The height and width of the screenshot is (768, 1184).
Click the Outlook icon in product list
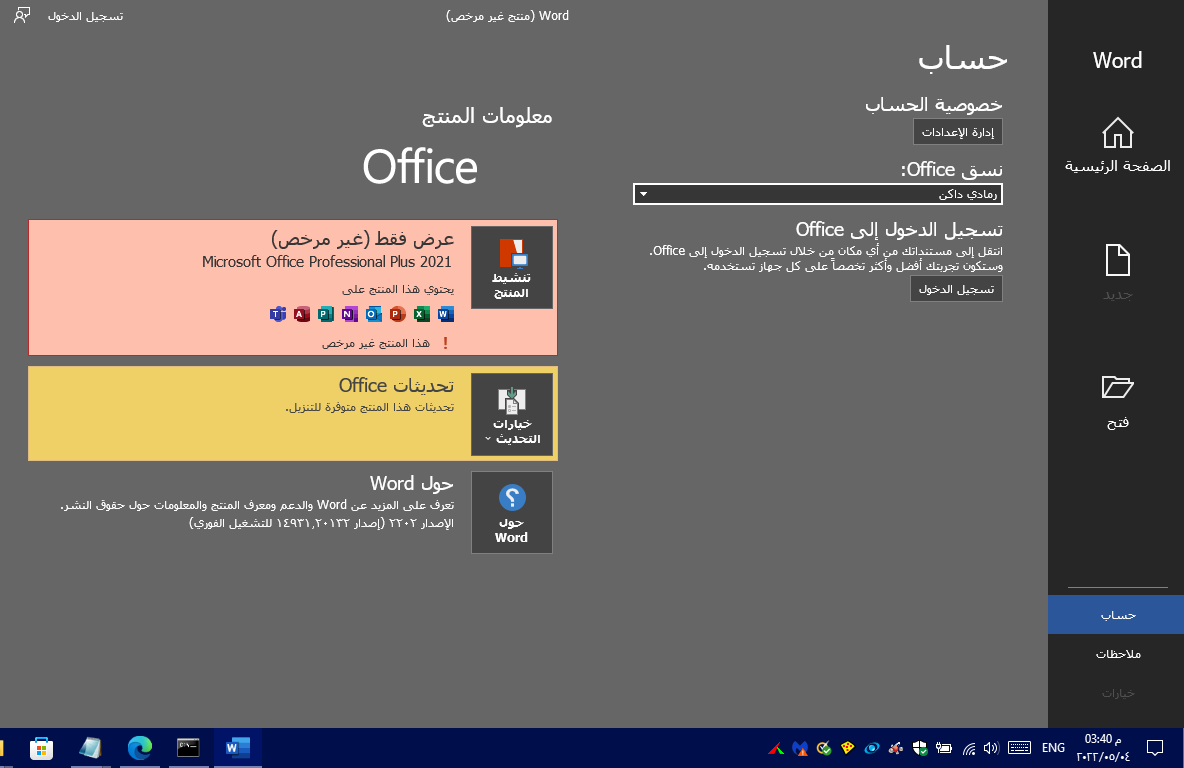[374, 314]
